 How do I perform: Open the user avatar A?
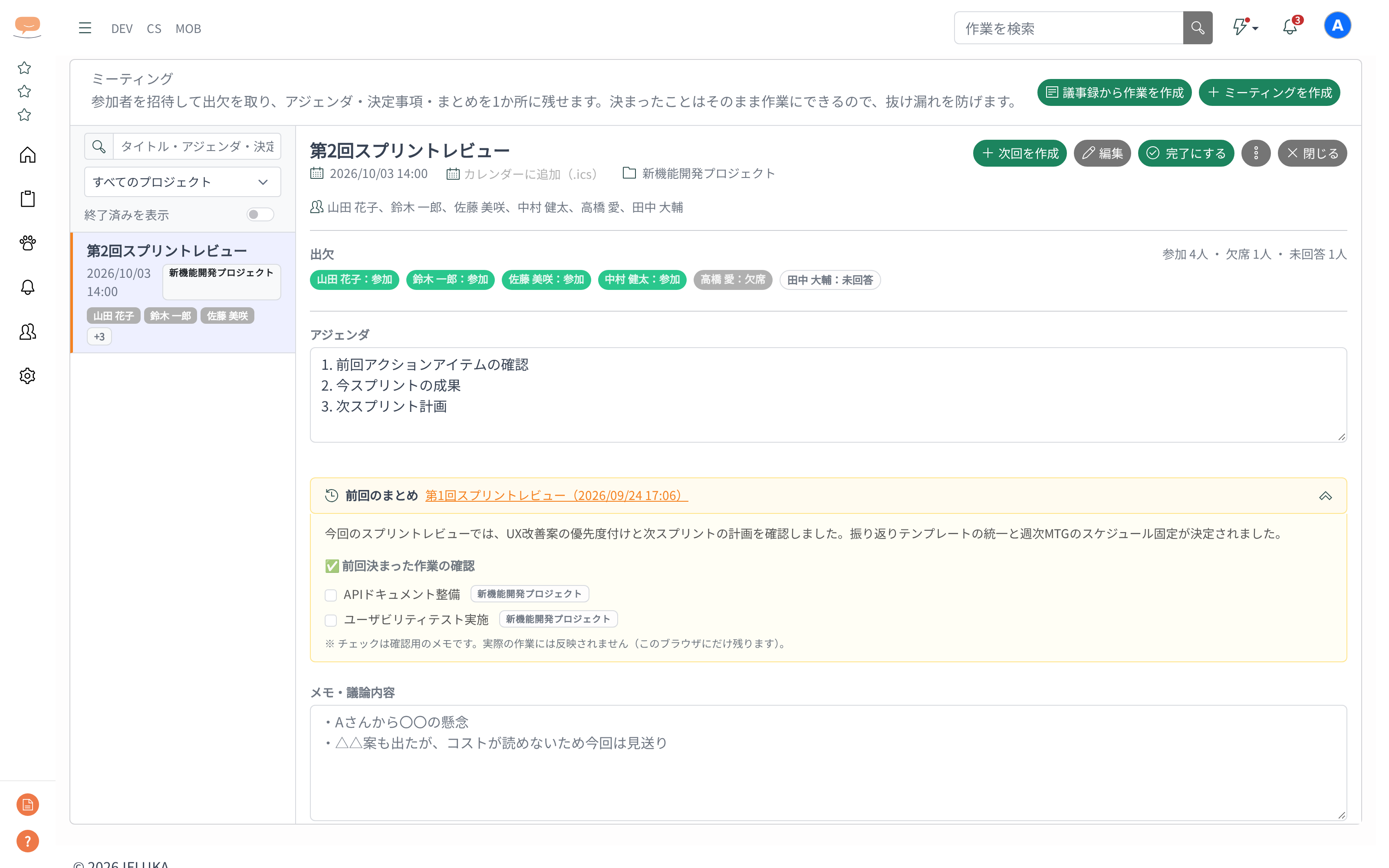point(1337,26)
